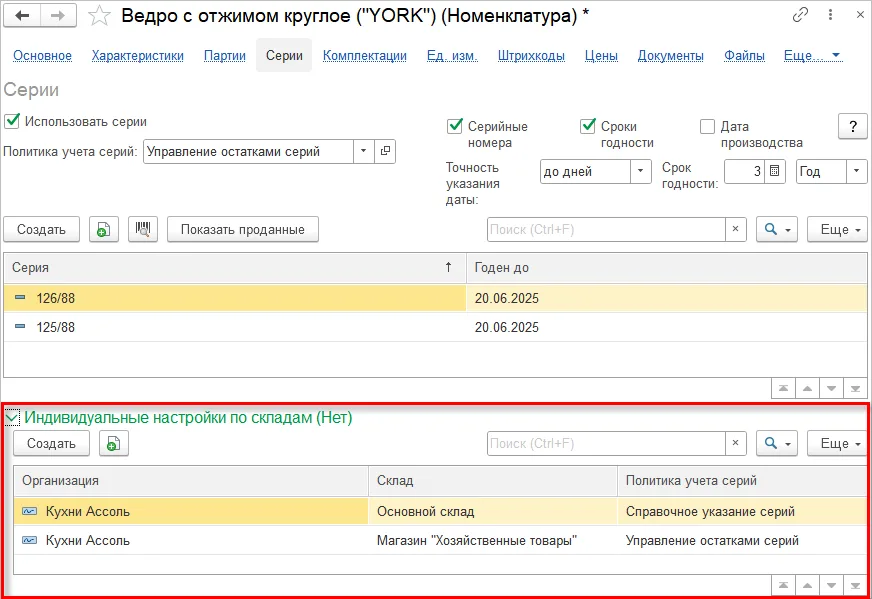Switch to Характеристики tab
The height and width of the screenshot is (599, 872).
(x=137, y=56)
